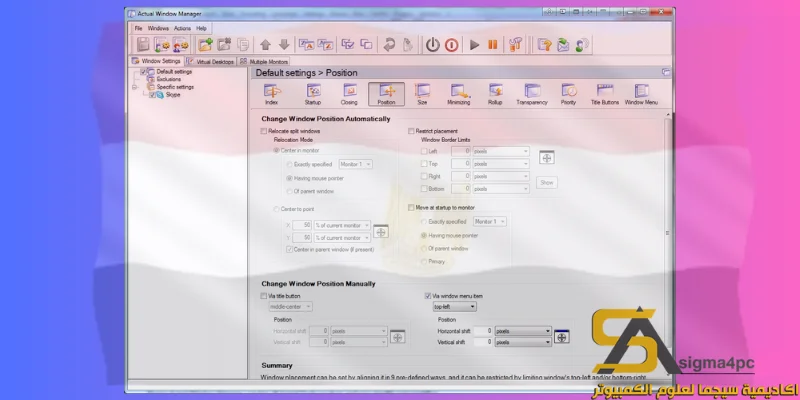Click the Horizontal shift value field under window menu

[x=483, y=331]
